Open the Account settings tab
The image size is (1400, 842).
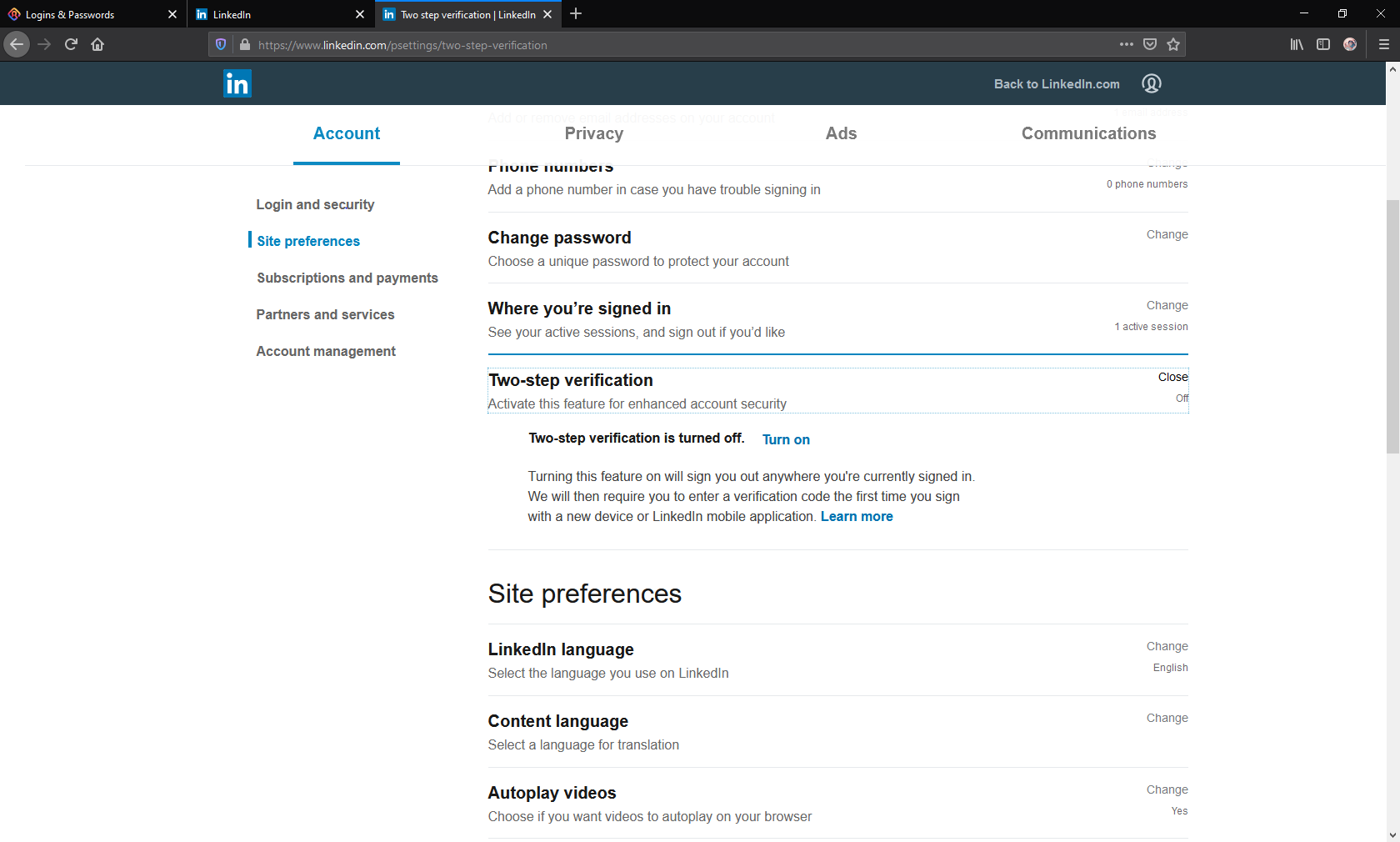coord(347,133)
